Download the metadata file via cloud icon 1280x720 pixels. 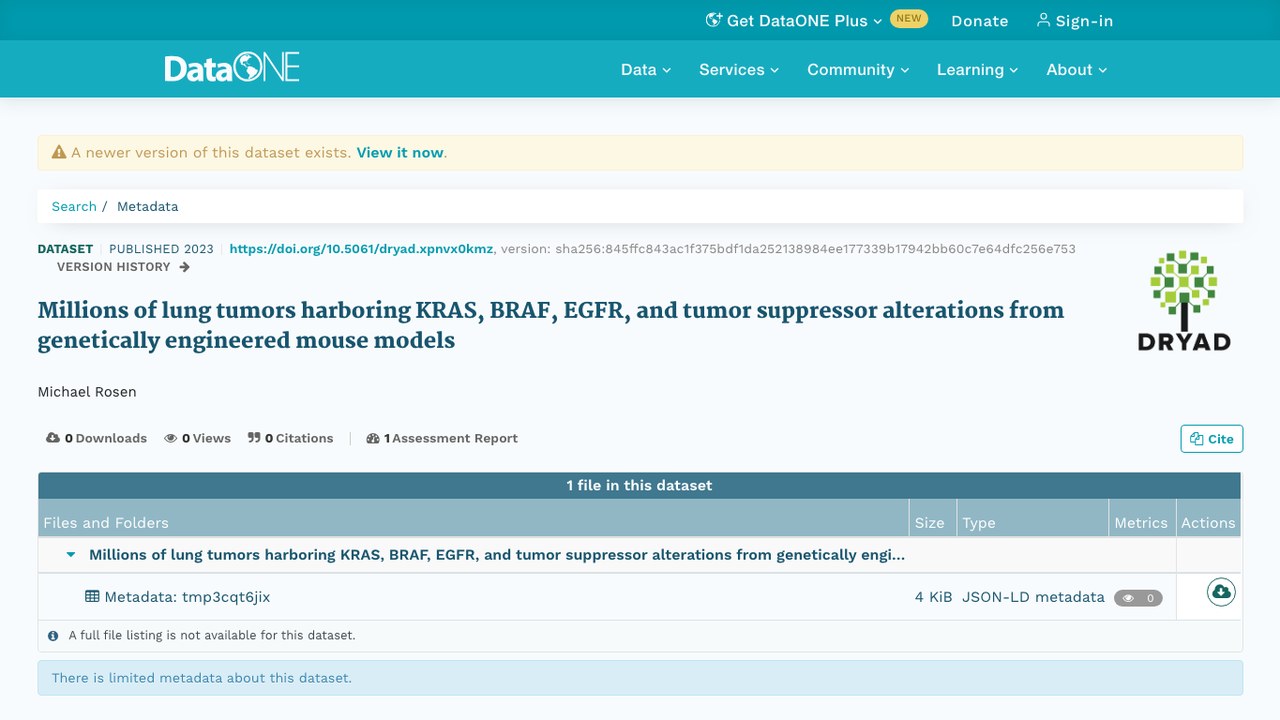tap(1220, 593)
